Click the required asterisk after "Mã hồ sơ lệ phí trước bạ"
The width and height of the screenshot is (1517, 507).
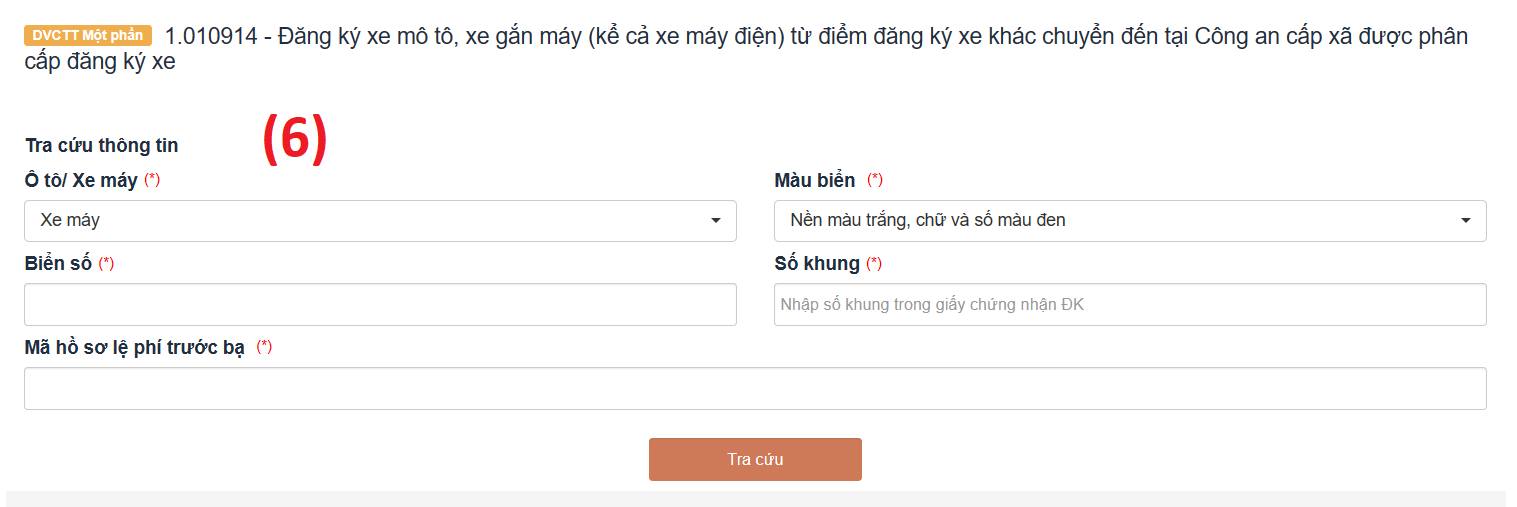tap(264, 347)
